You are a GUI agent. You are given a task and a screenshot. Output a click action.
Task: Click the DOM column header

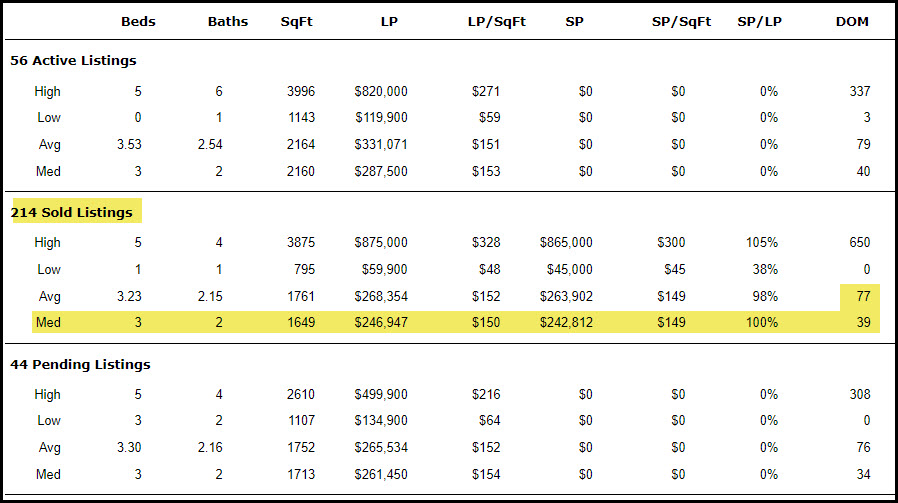pyautogui.click(x=854, y=21)
